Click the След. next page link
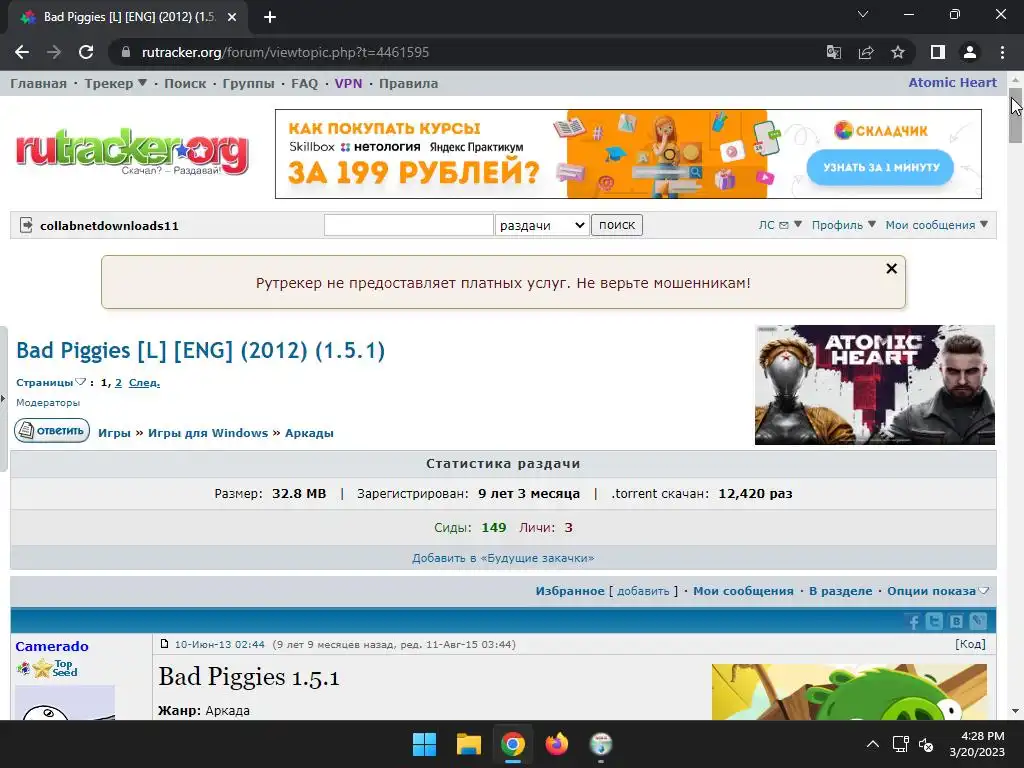Viewport: 1024px width, 768px height. tap(144, 383)
